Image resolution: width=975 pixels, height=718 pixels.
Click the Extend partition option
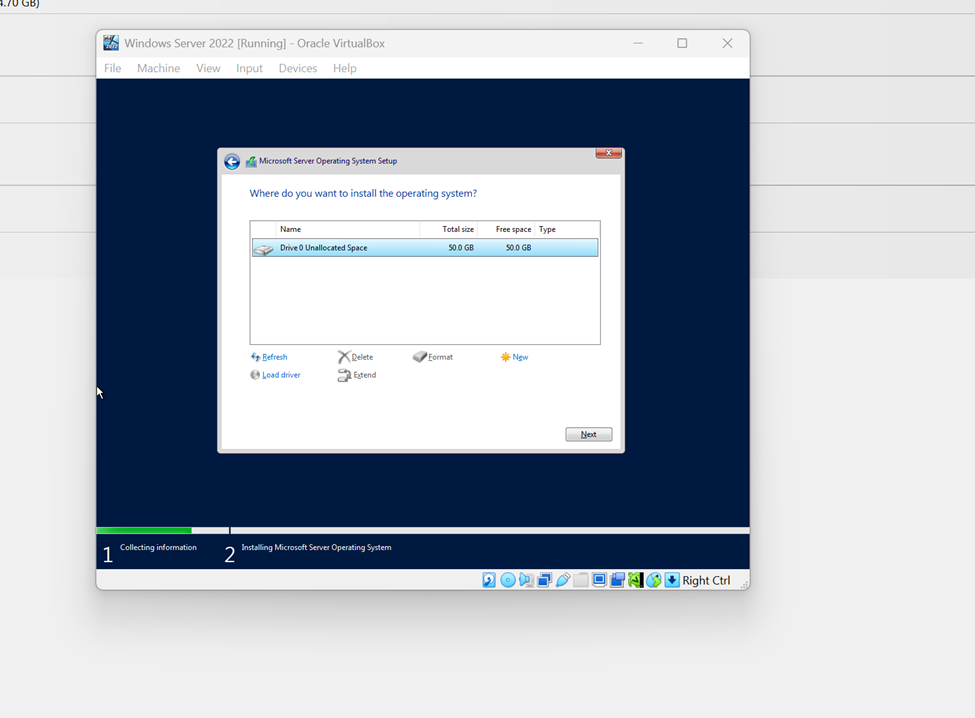click(x=357, y=375)
